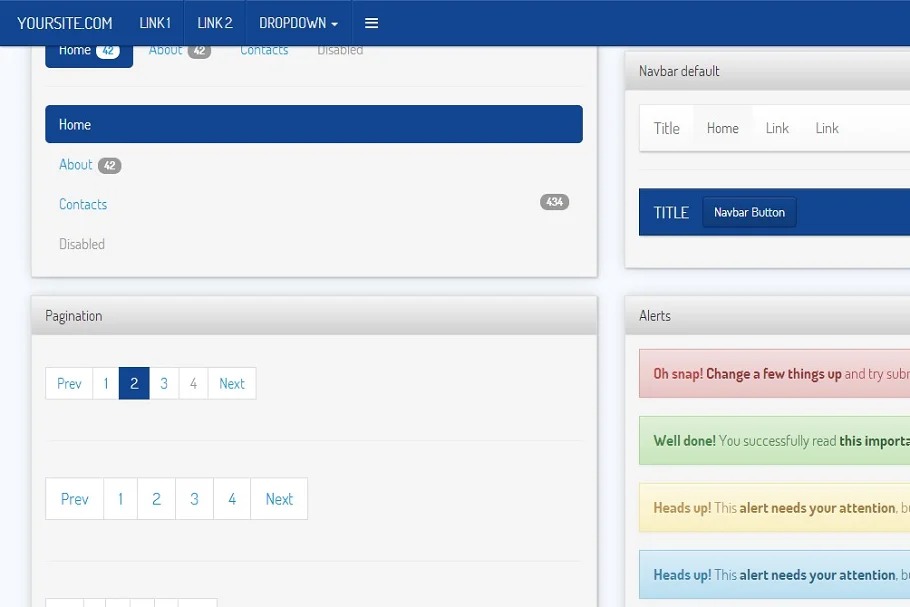The width and height of the screenshot is (910, 607).
Task: Click Next in the small pagination
Action: click(x=232, y=383)
